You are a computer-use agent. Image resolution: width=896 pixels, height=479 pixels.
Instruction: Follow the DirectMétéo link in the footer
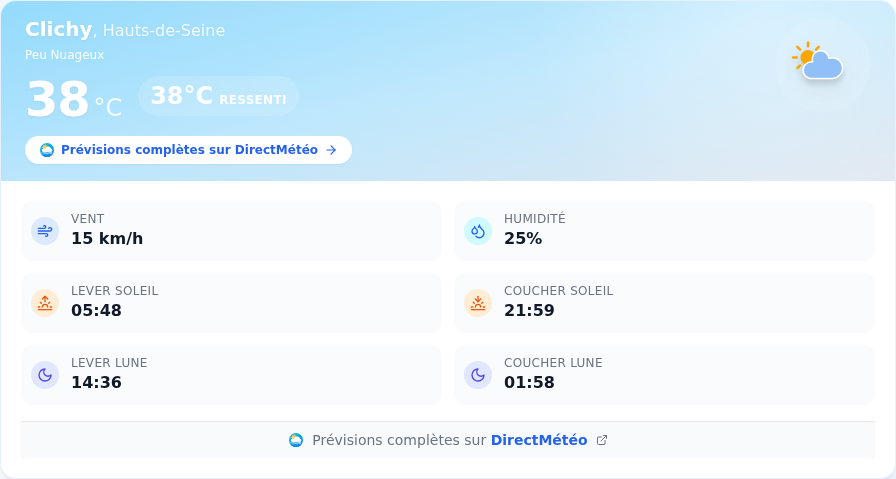[539, 440]
